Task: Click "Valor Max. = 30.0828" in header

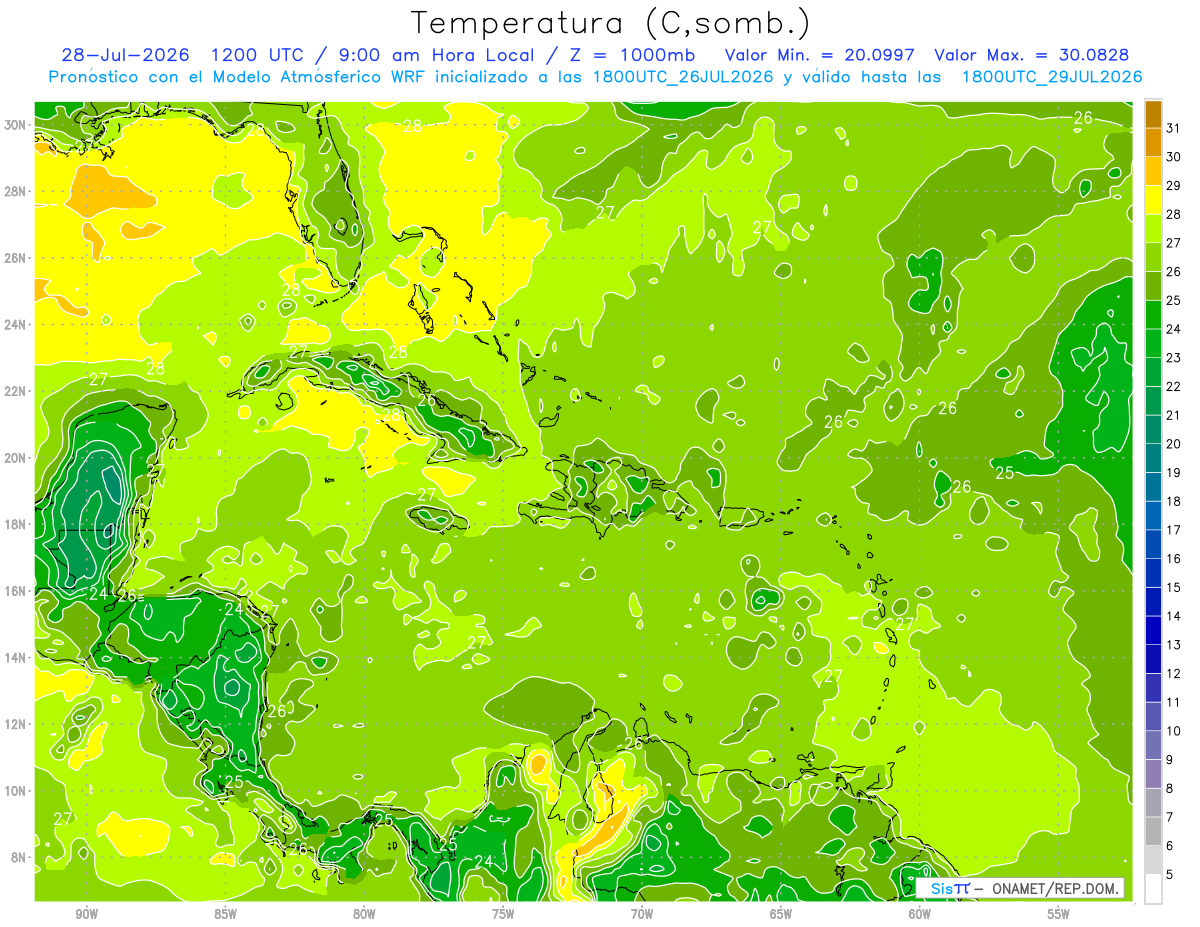Action: (x=1032, y=55)
